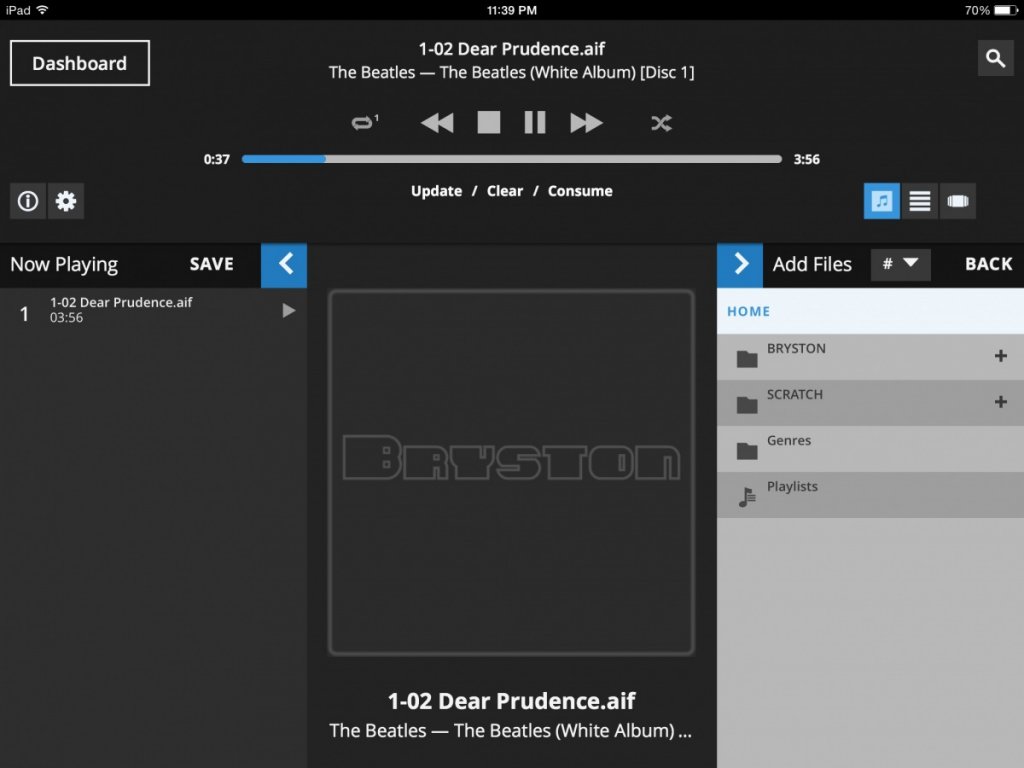Click the Now Playing heading
Image resolution: width=1024 pixels, height=768 pixels.
[x=64, y=264]
